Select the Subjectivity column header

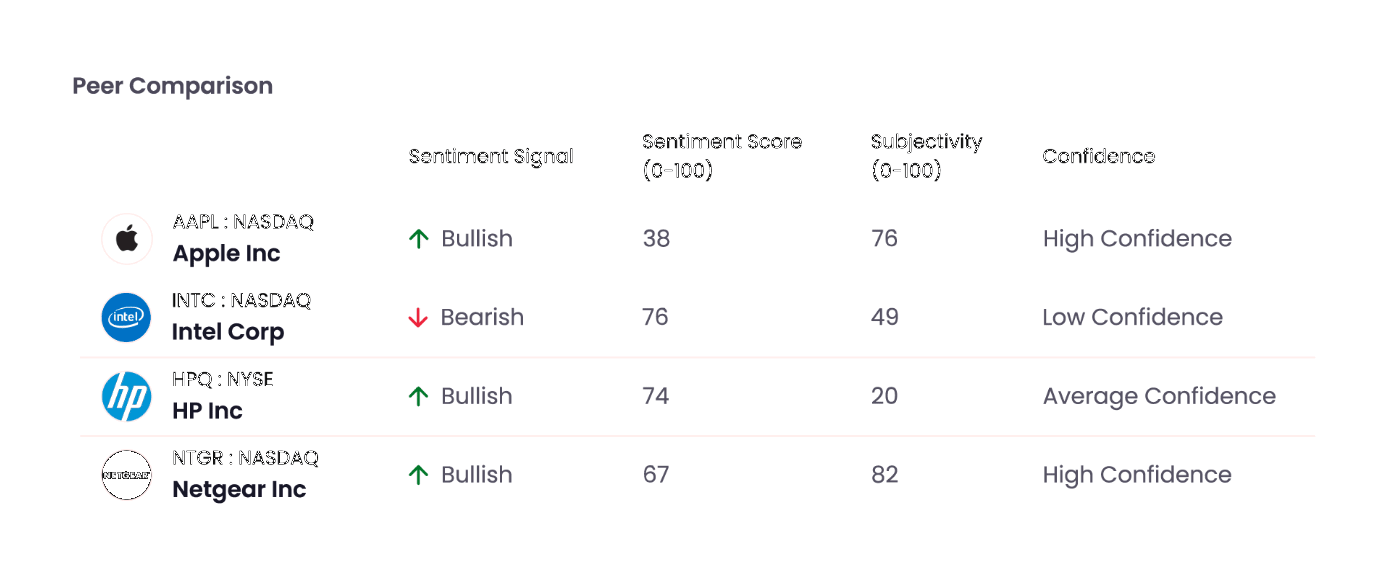[926, 156]
